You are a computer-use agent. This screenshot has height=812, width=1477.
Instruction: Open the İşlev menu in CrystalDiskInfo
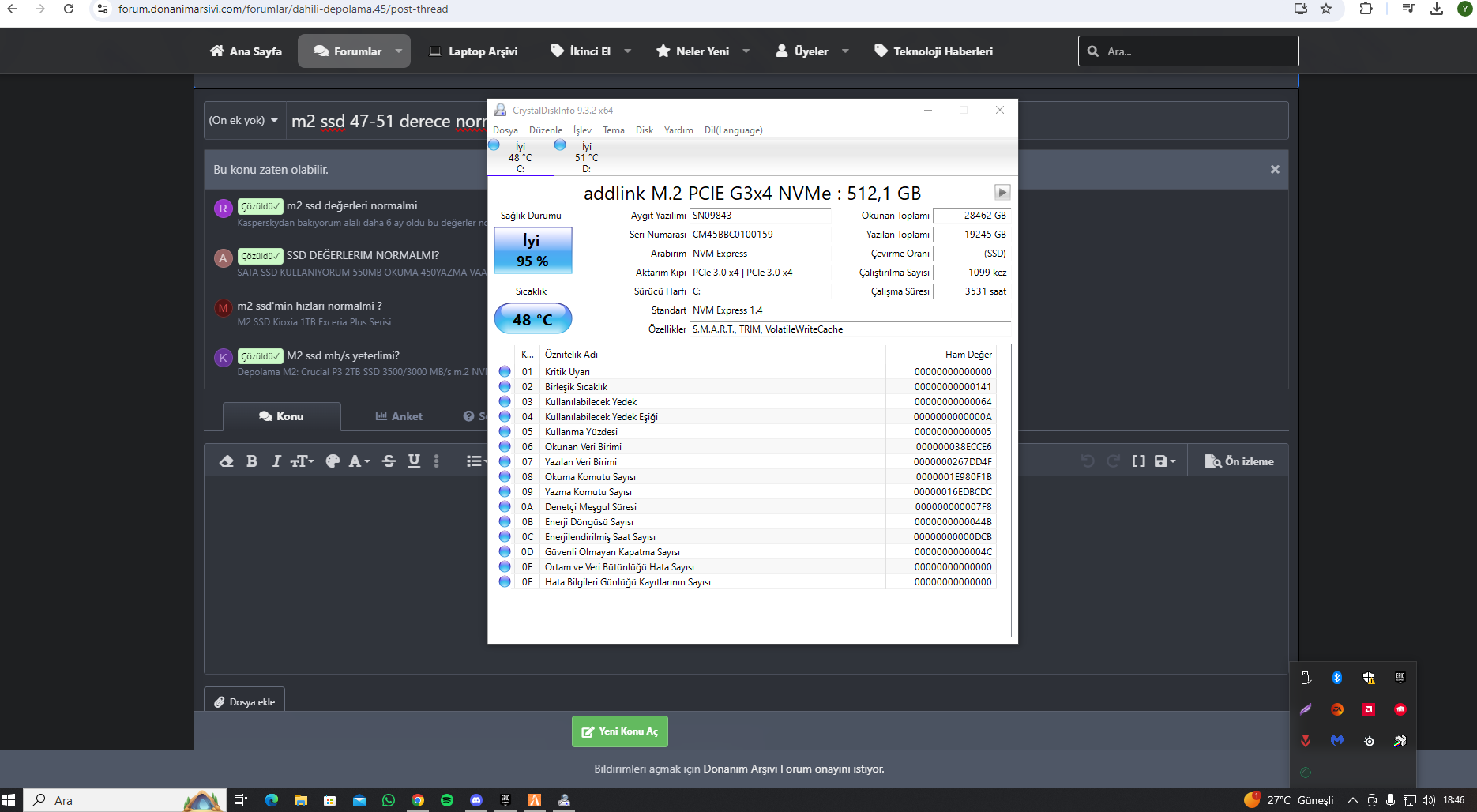coord(582,130)
